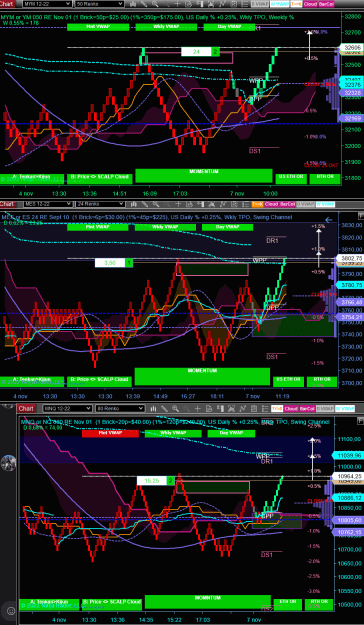
Task: Click cyan 11039,96 price marker on MNQ axis
Action: (x=349, y=455)
